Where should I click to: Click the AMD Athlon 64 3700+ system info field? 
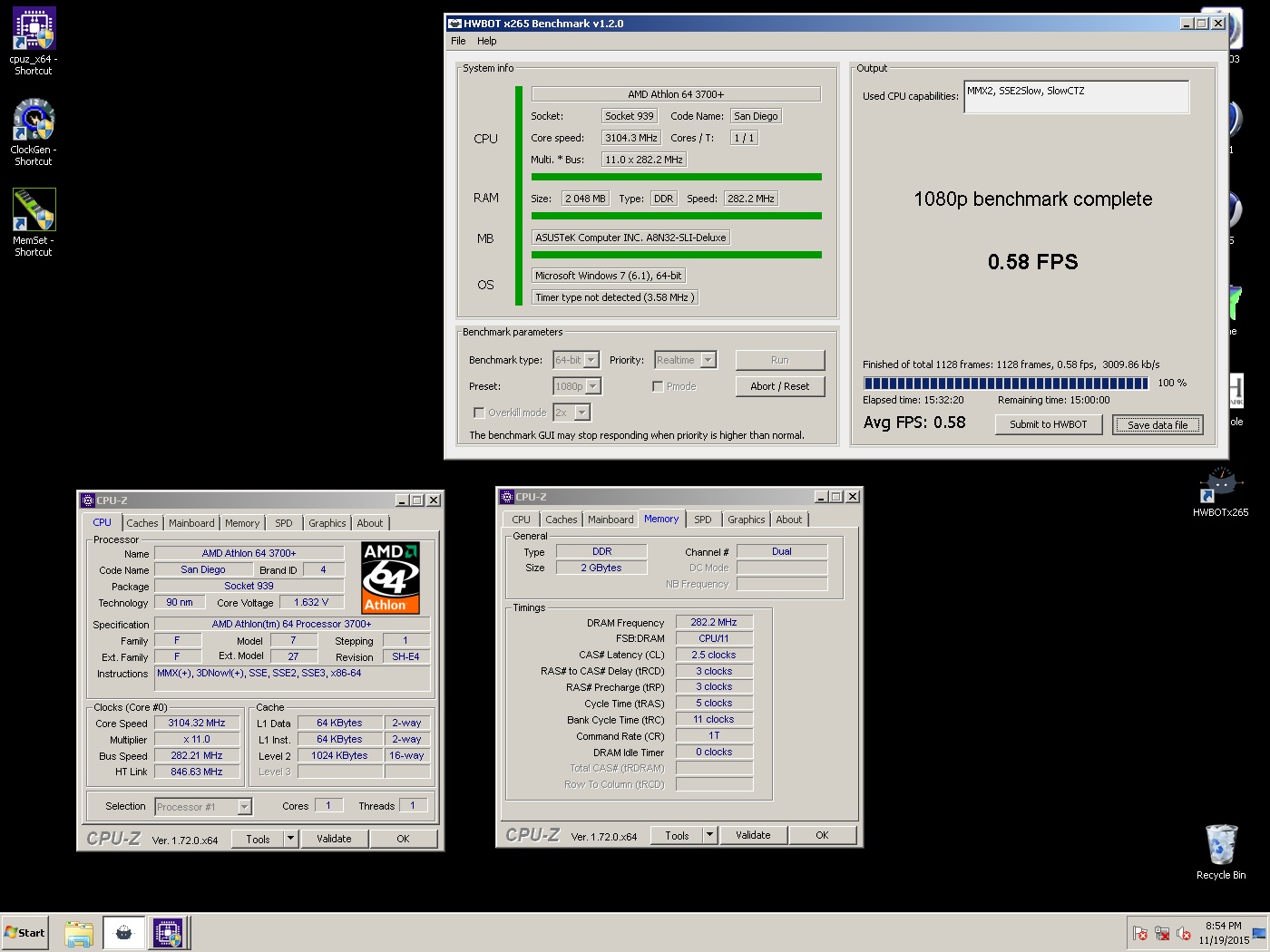click(x=676, y=94)
